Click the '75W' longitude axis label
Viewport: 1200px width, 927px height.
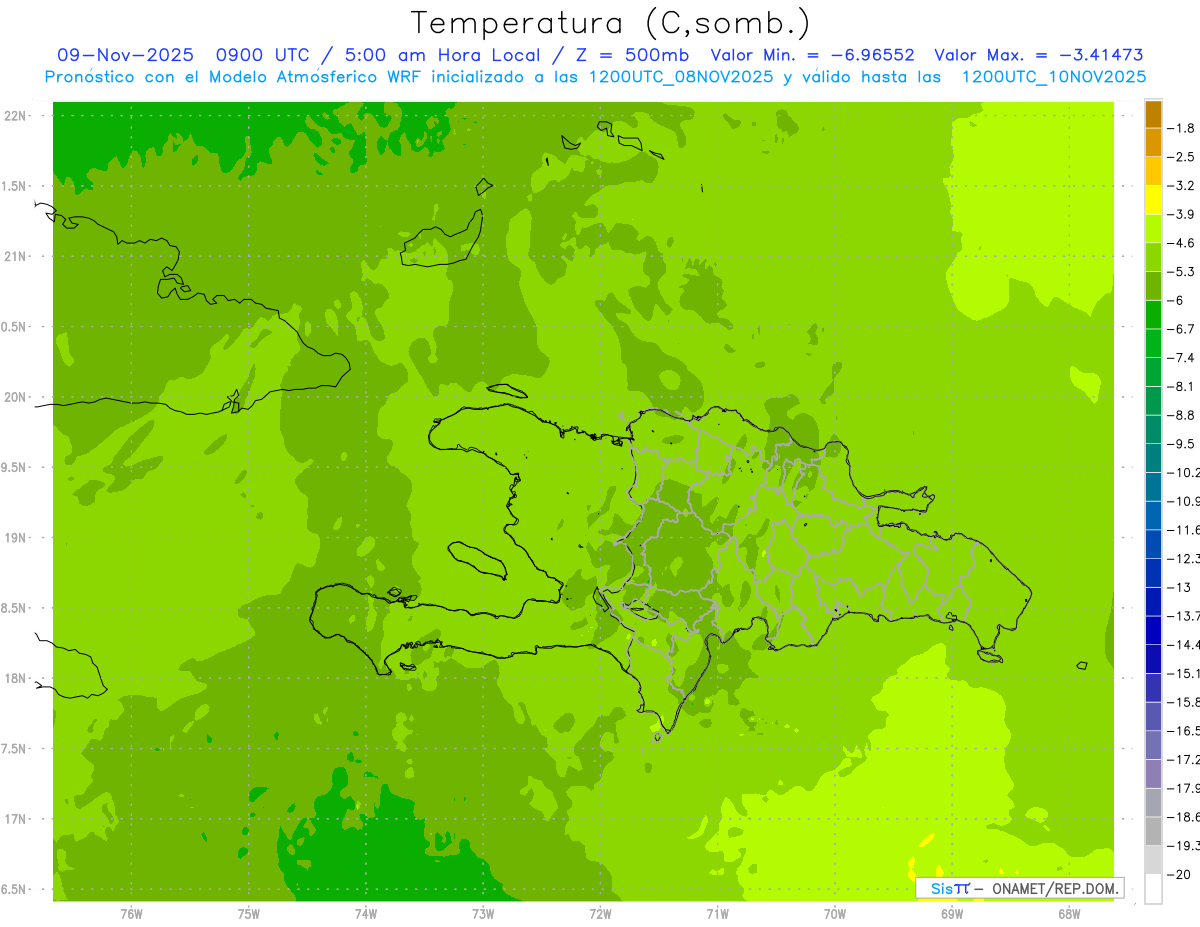pyautogui.click(x=249, y=914)
